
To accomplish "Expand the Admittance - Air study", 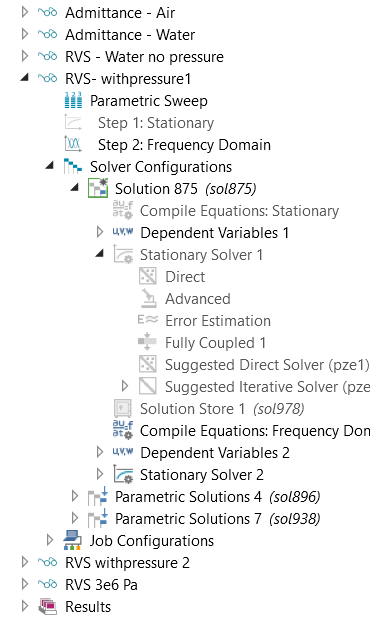I will point(25,12).
